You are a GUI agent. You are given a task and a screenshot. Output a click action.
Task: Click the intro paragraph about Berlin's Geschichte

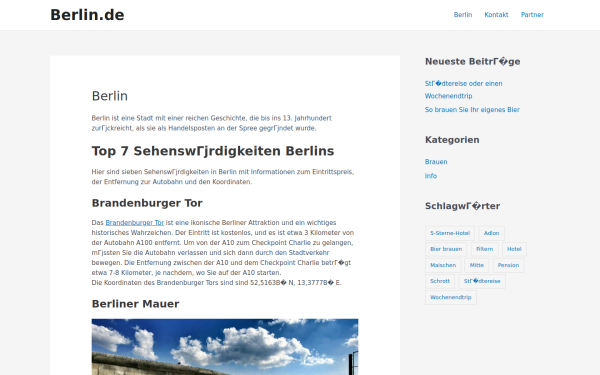pyautogui.click(x=212, y=123)
